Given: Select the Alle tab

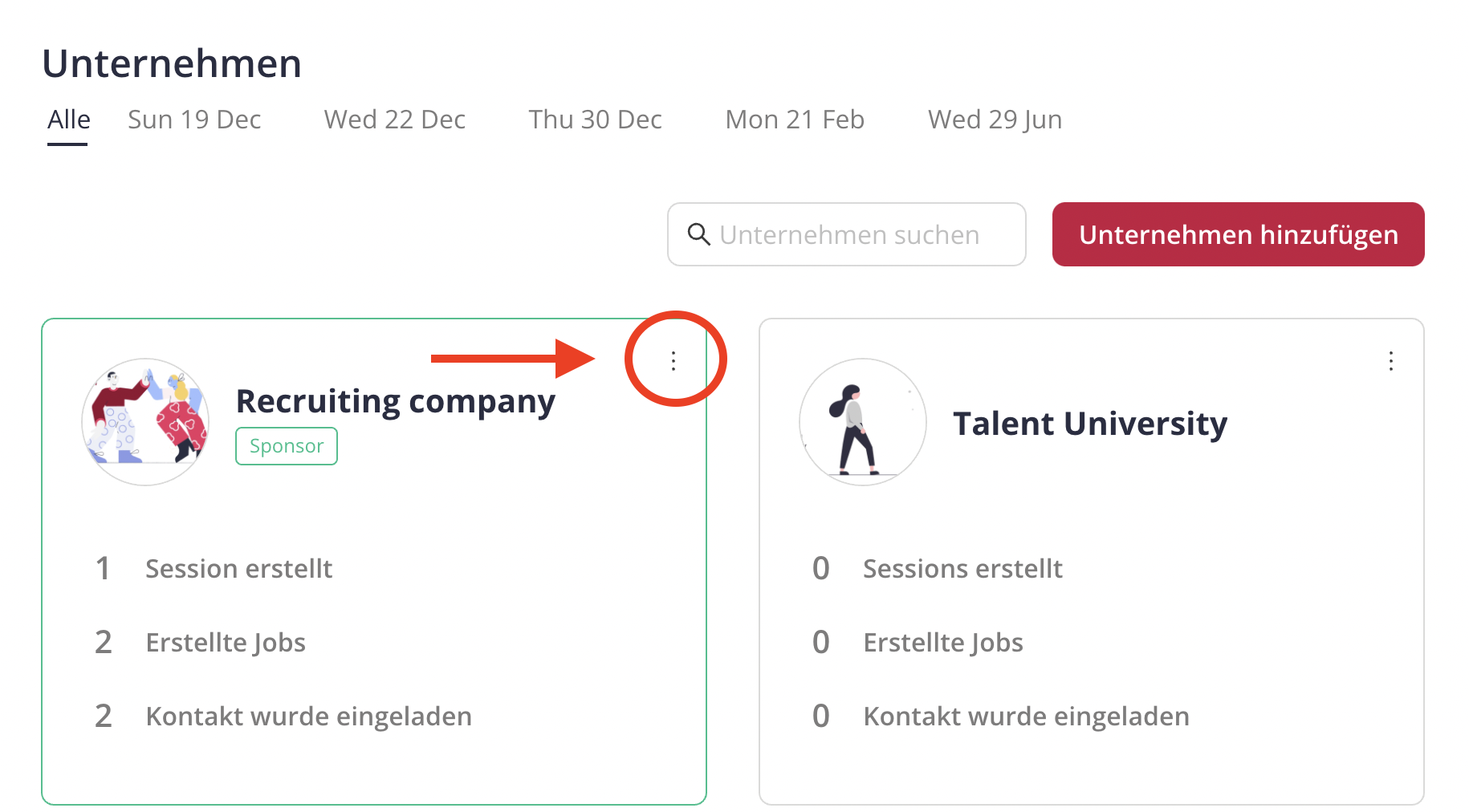Looking at the screenshot, I should click(x=68, y=120).
